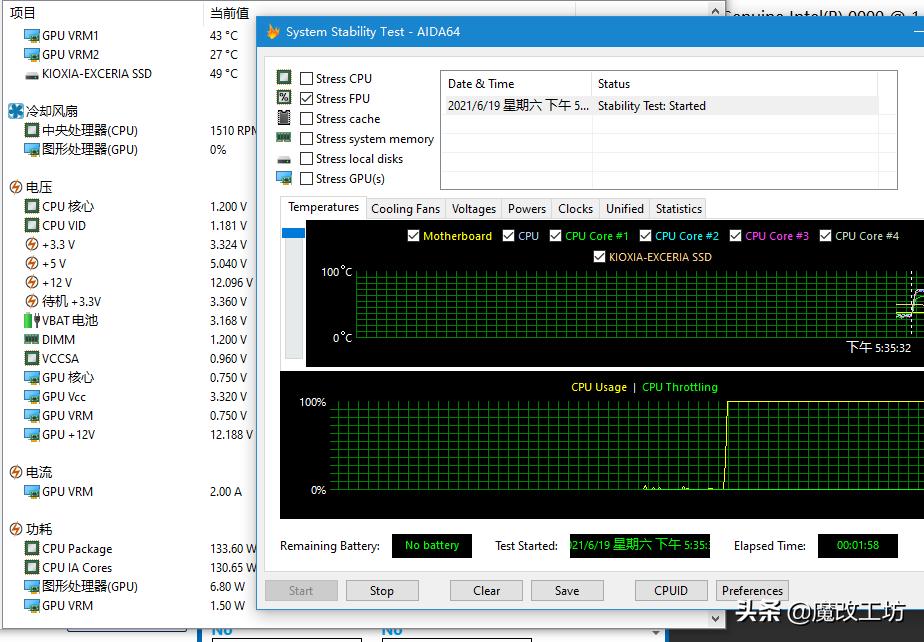Select the CPU Package power row

77,549
